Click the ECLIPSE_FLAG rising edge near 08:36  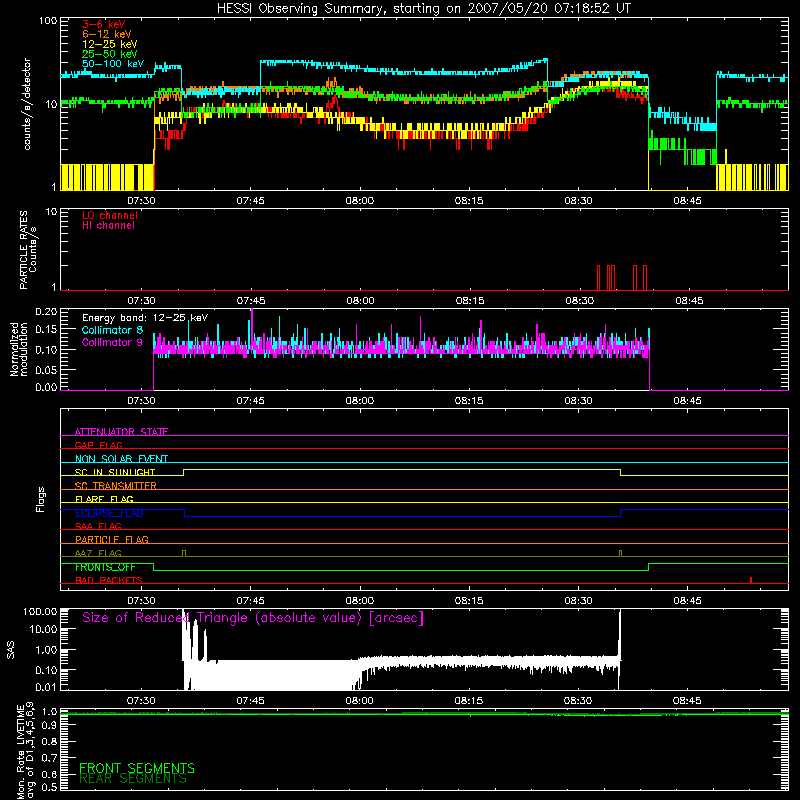tap(620, 513)
